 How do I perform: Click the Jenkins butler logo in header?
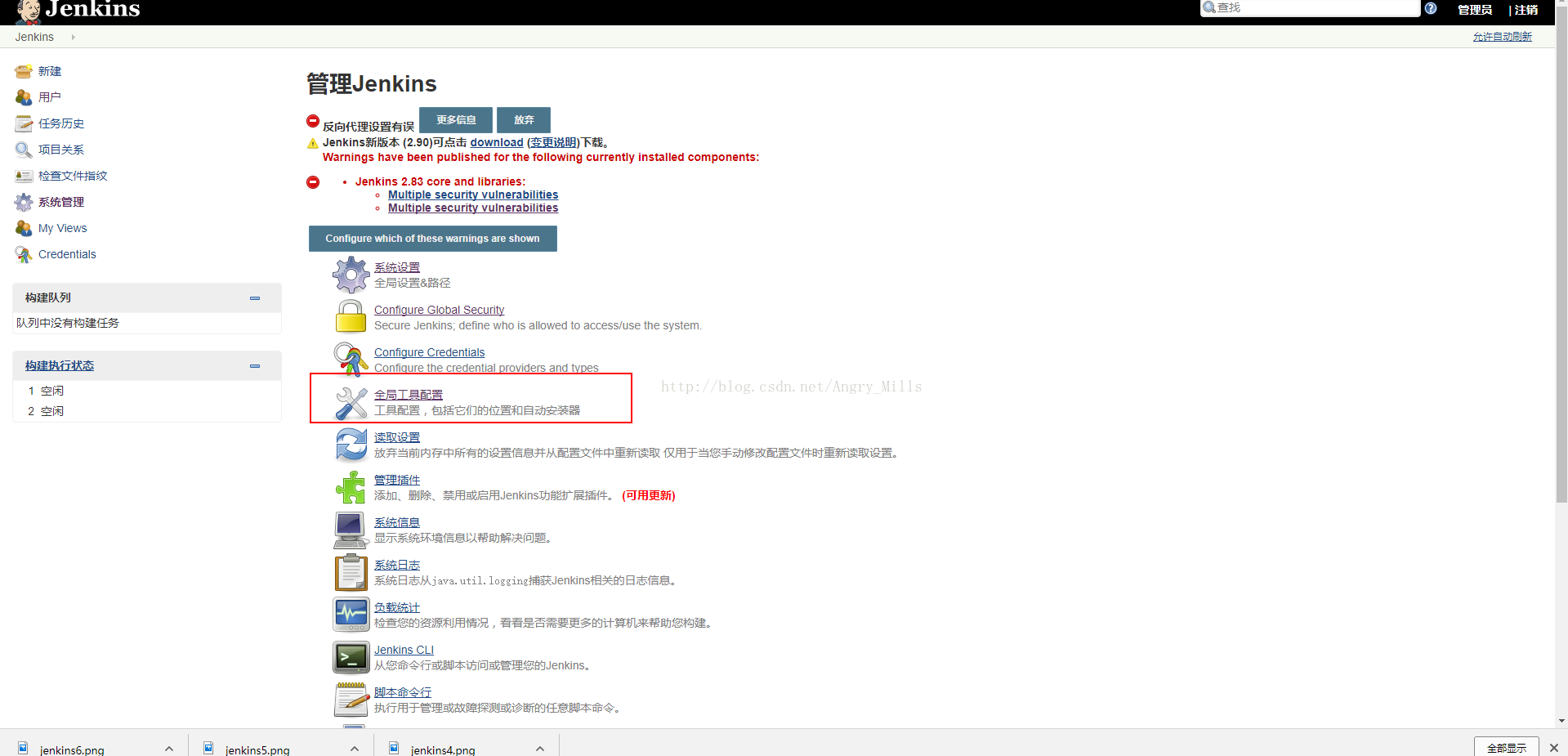(x=28, y=11)
